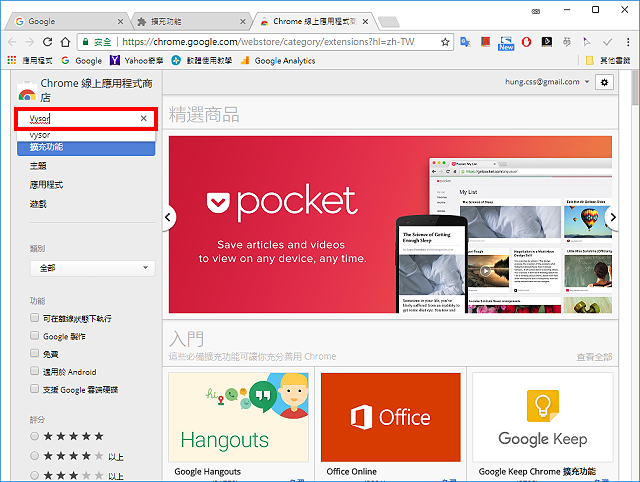
Task: Open the browser home page
Action: point(65,42)
